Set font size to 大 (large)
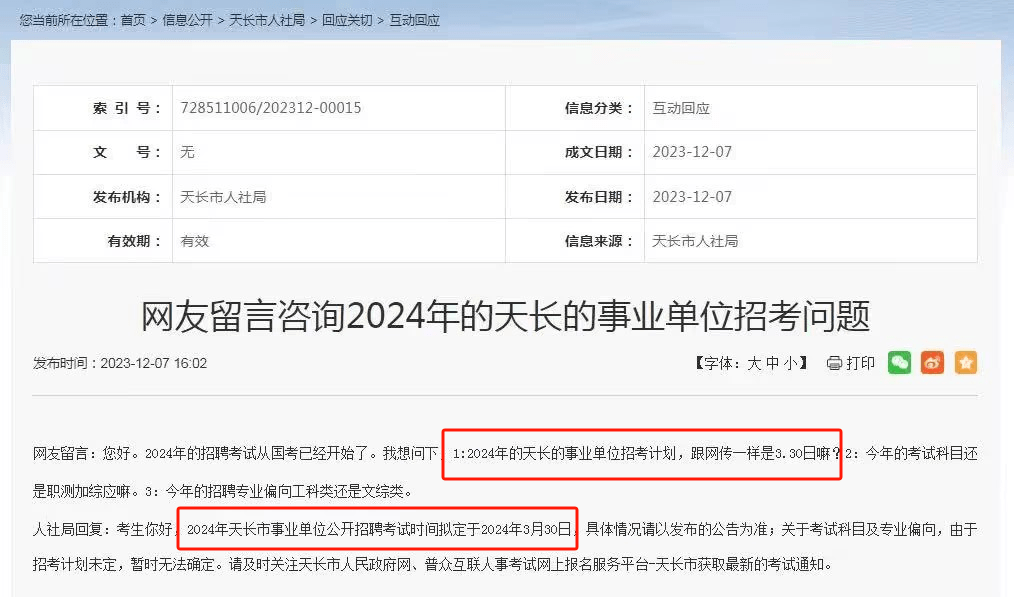 coord(754,363)
